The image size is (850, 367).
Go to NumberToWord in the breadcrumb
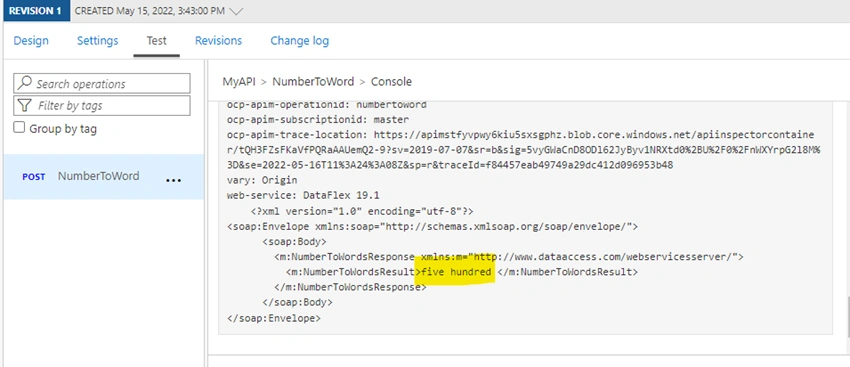(x=313, y=82)
